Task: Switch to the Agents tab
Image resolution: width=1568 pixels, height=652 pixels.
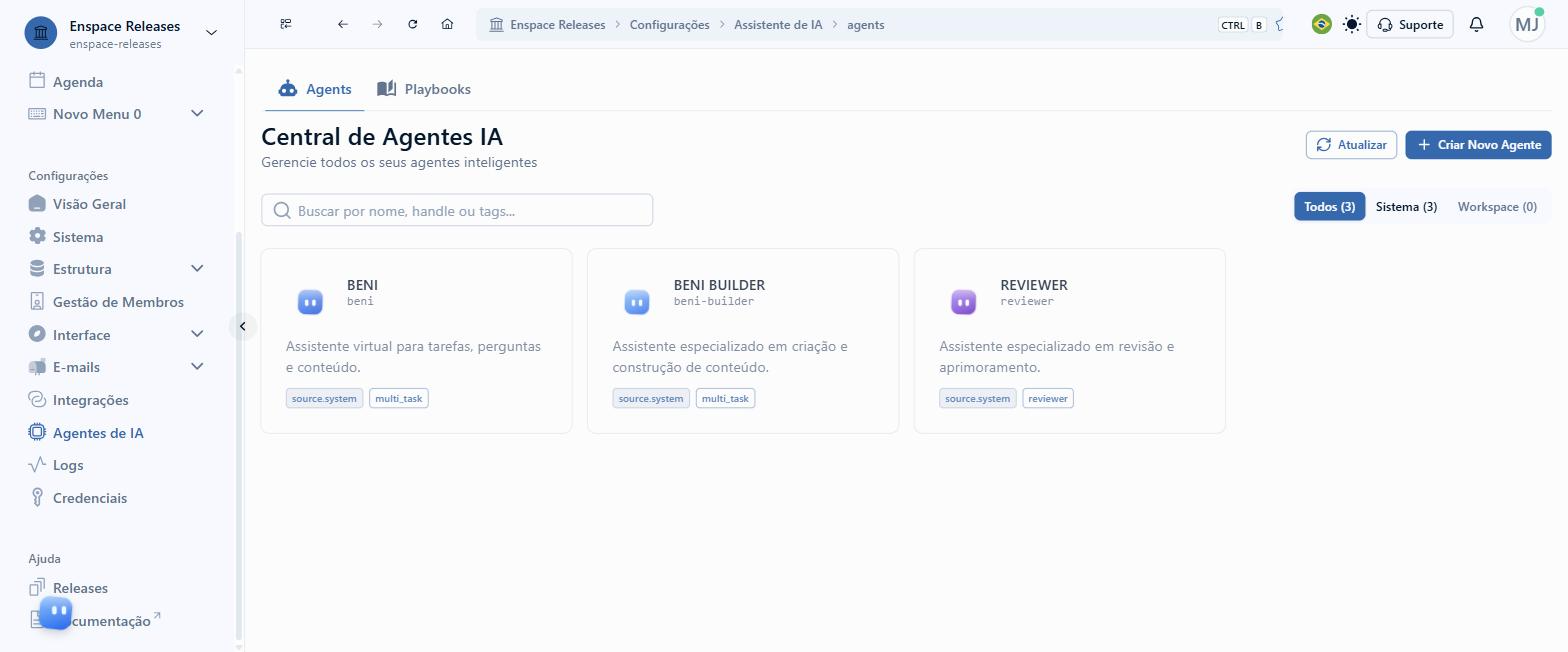Action: (315, 89)
